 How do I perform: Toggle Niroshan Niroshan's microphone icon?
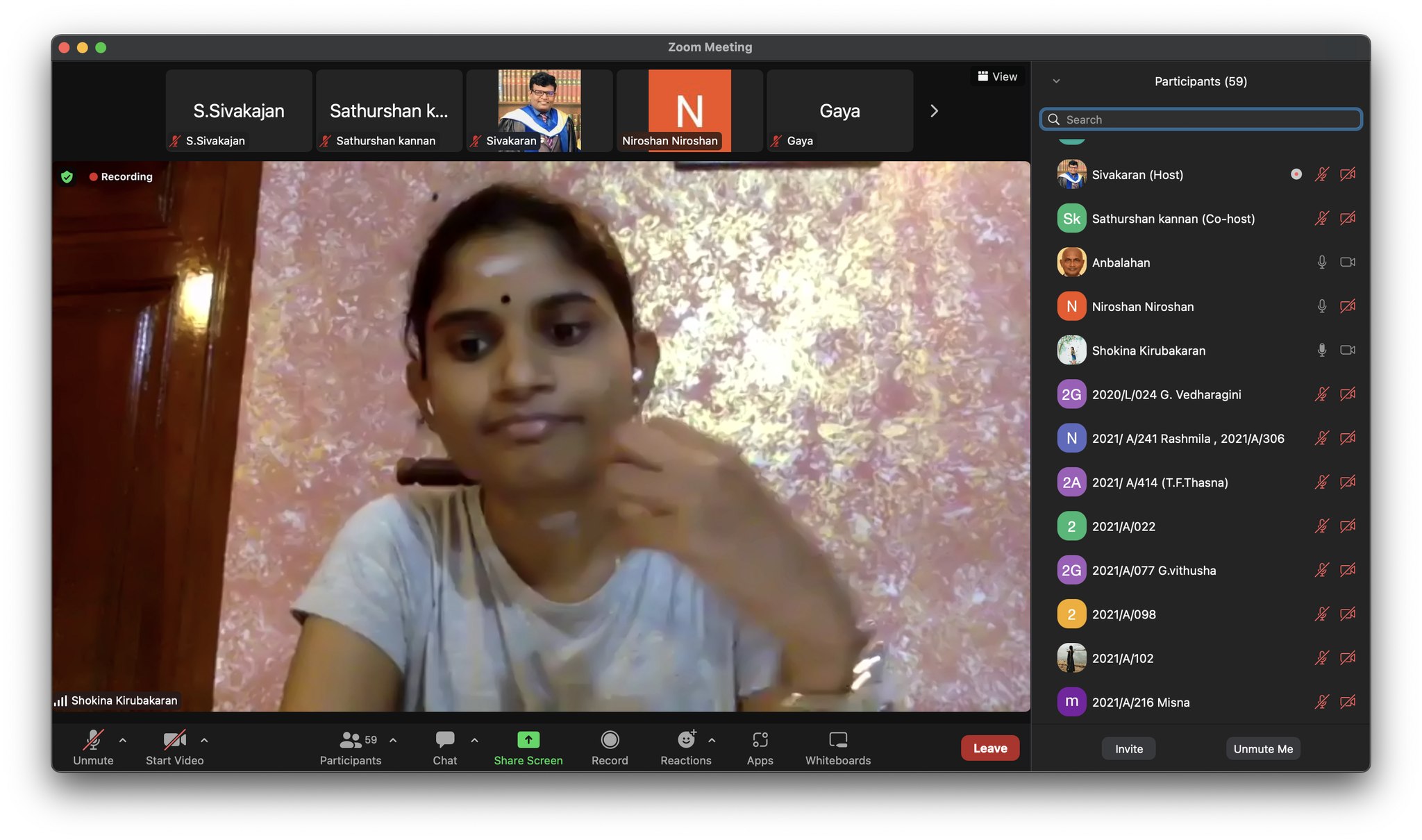pos(1322,306)
